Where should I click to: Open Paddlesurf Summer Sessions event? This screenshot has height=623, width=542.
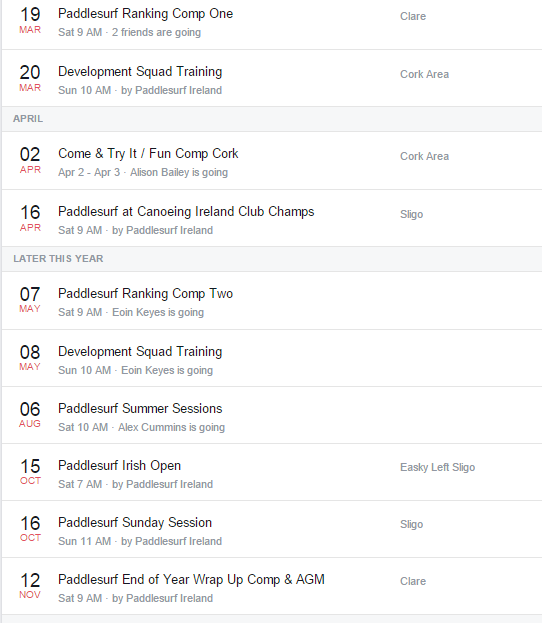click(140, 408)
